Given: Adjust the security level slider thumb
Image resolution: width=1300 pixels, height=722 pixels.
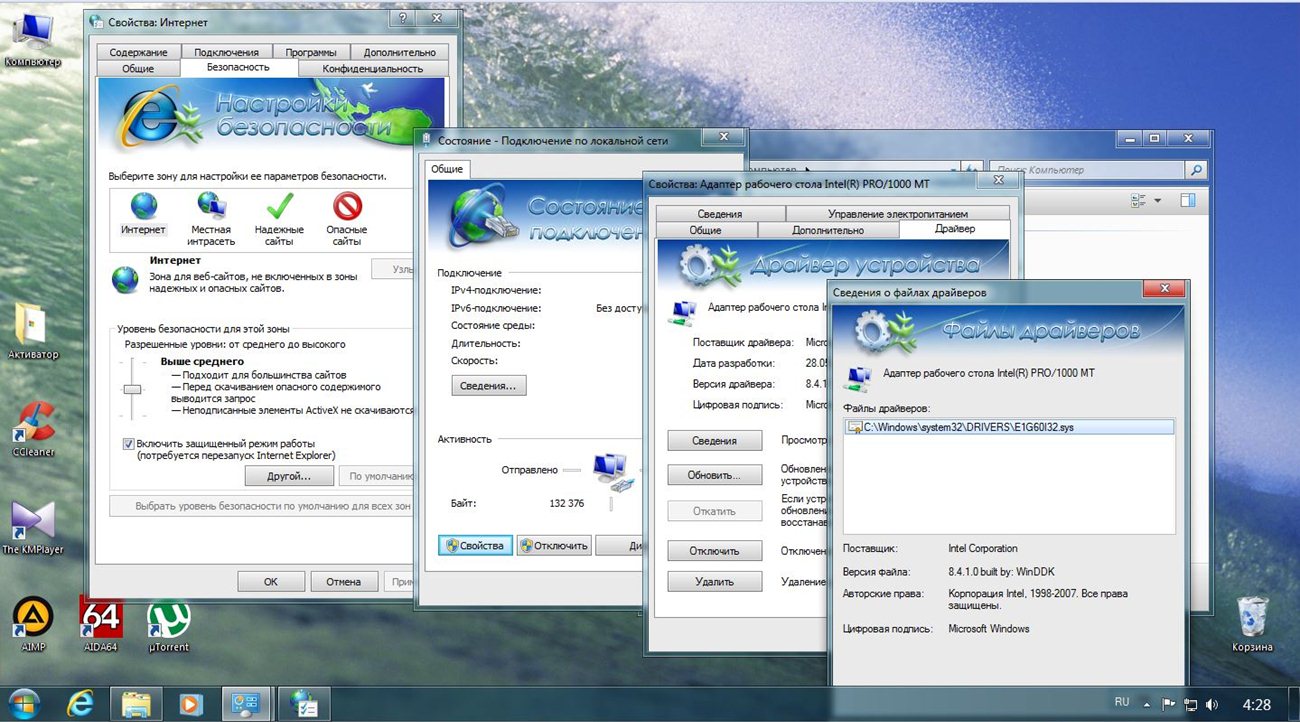Looking at the screenshot, I should 132,389.
